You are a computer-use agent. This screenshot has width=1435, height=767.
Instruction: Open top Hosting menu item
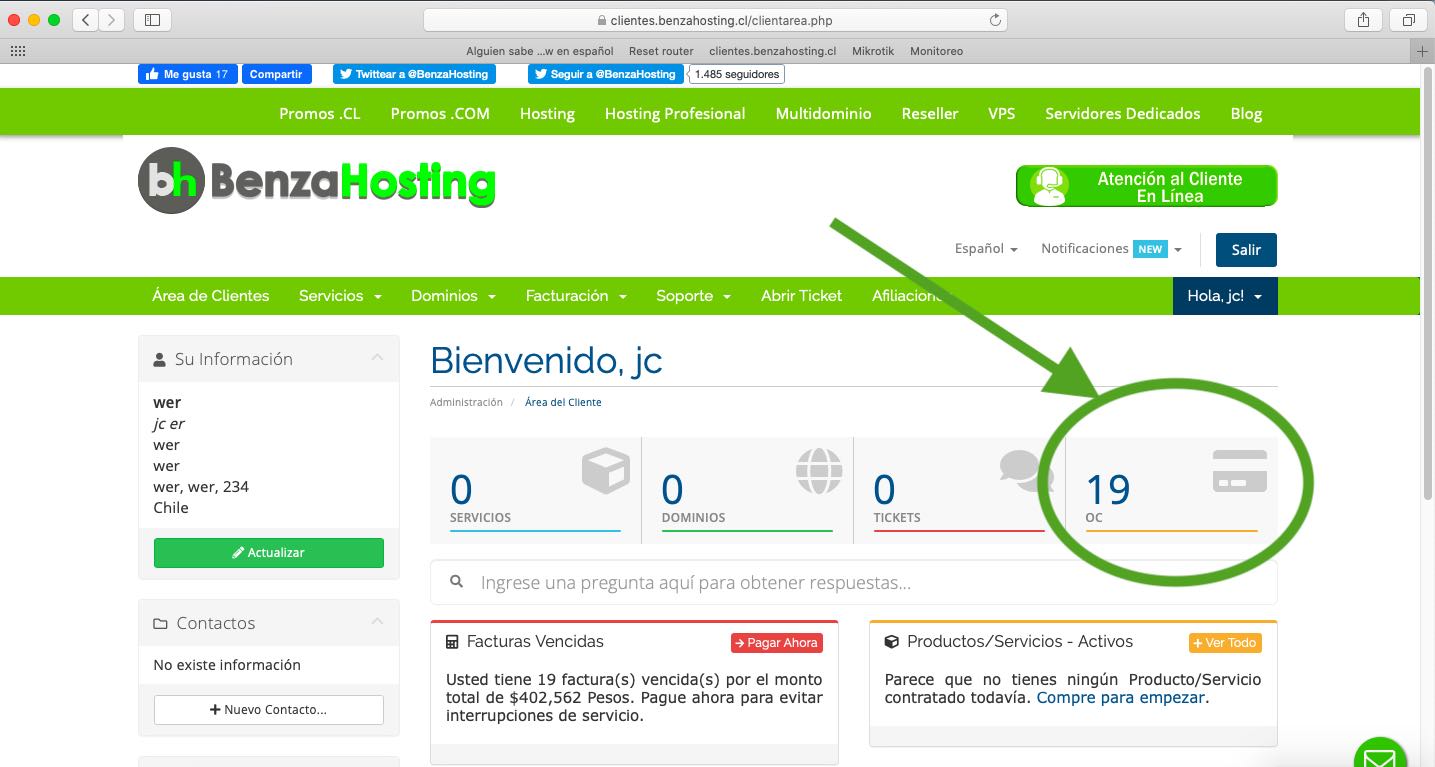(547, 114)
